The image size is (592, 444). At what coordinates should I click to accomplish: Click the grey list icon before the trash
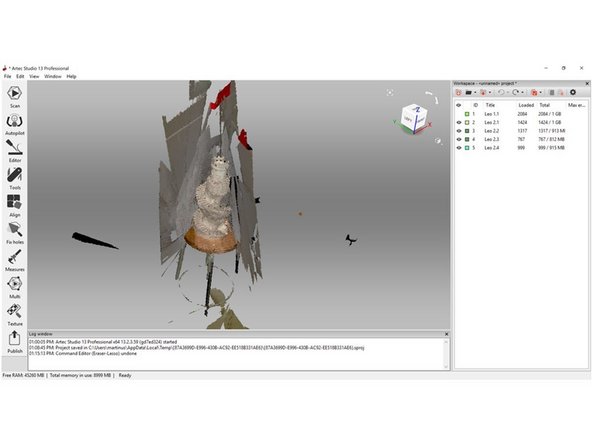pyautogui.click(x=552, y=92)
